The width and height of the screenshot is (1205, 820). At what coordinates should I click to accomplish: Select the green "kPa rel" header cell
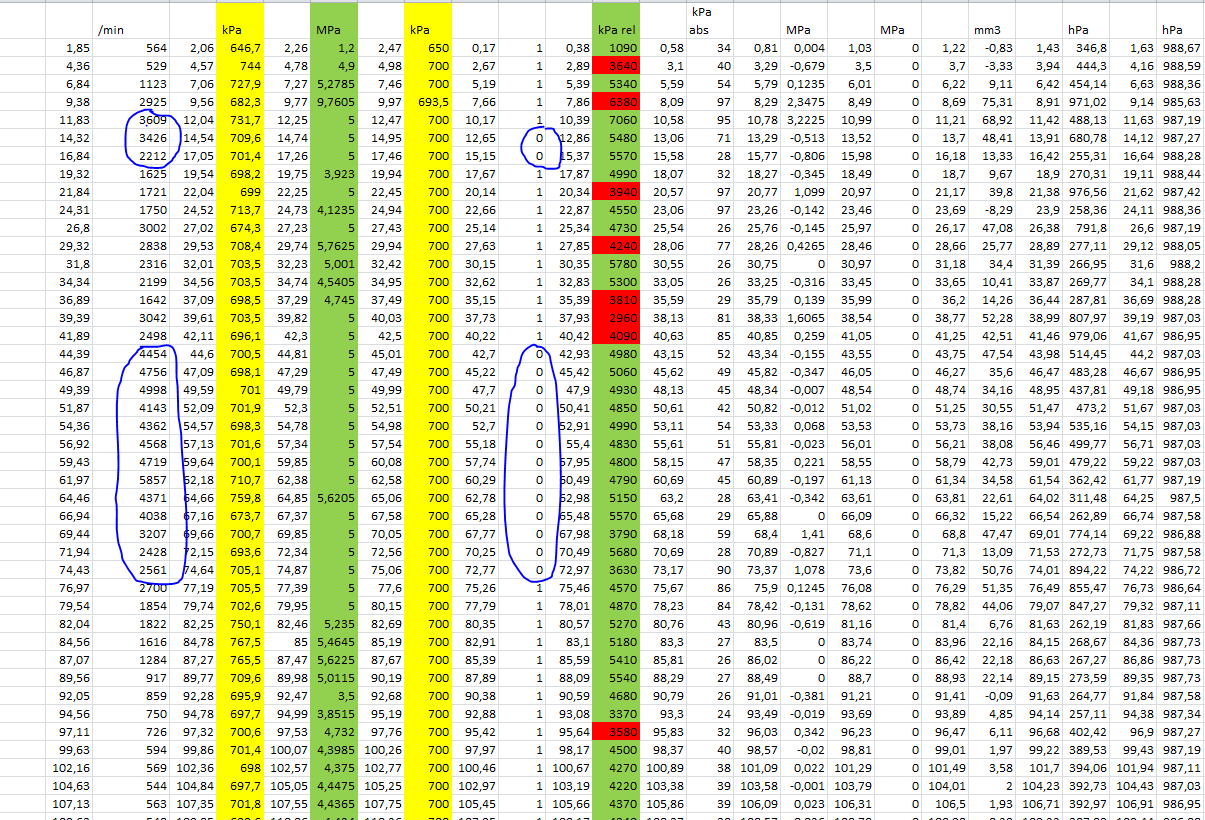pos(617,30)
